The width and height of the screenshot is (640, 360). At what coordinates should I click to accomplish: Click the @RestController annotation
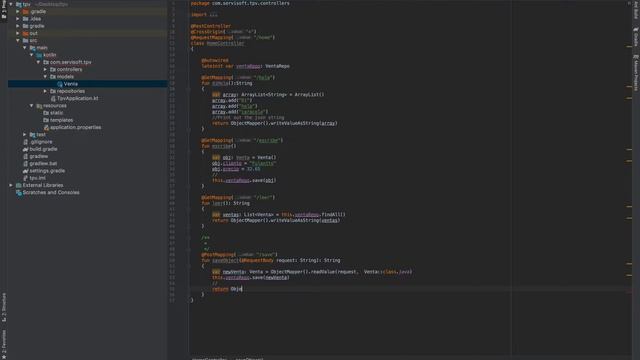[211, 26]
